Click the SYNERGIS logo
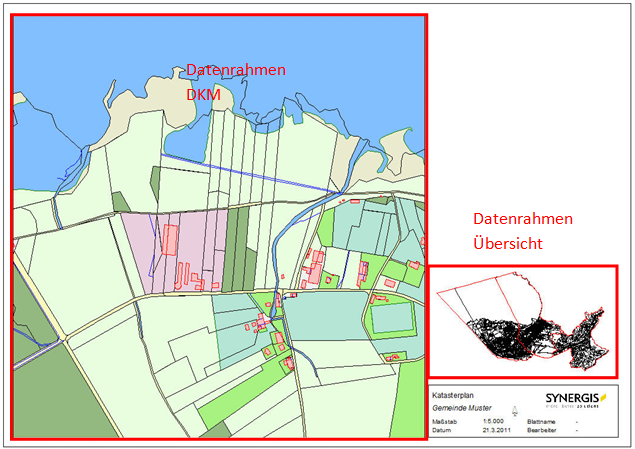Viewport: 635px width, 449px height. tap(576, 400)
